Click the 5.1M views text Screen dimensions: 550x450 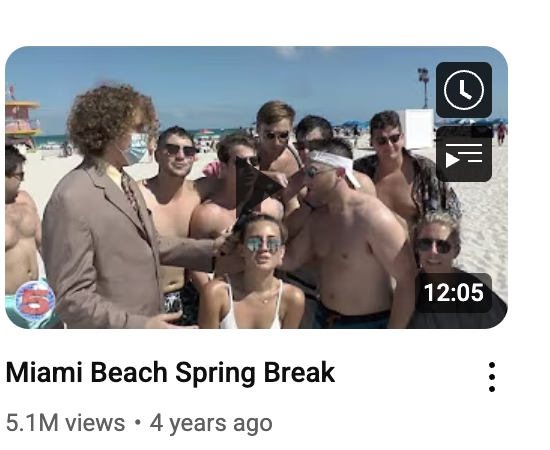(65, 423)
